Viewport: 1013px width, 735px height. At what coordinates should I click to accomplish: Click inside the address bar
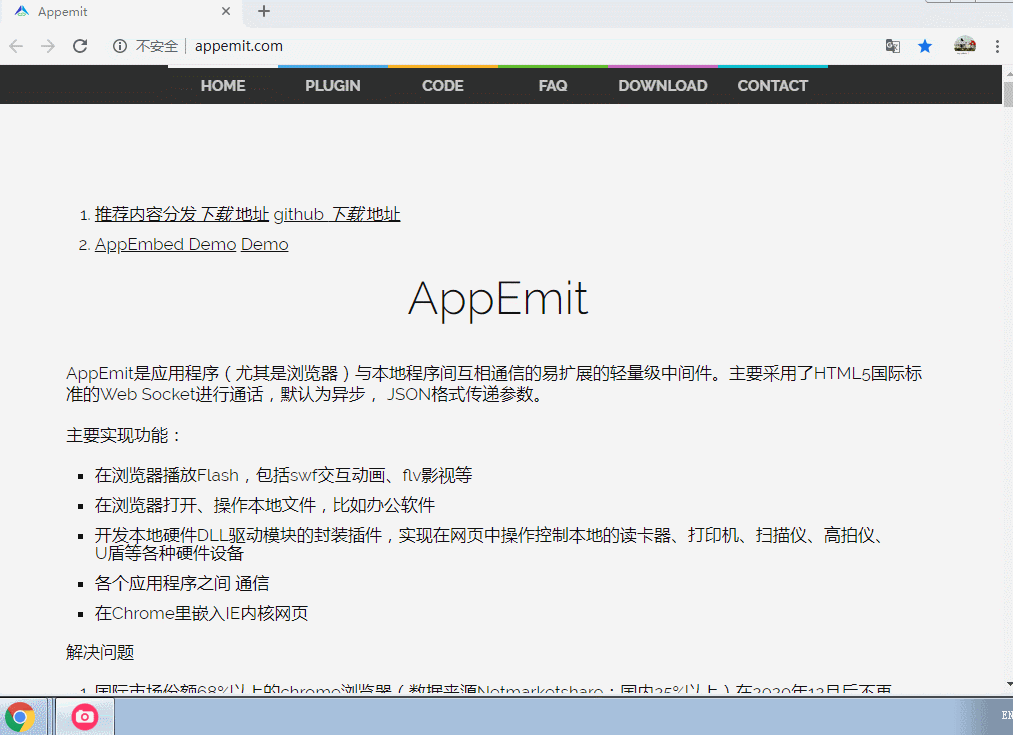pyautogui.click(x=400, y=46)
